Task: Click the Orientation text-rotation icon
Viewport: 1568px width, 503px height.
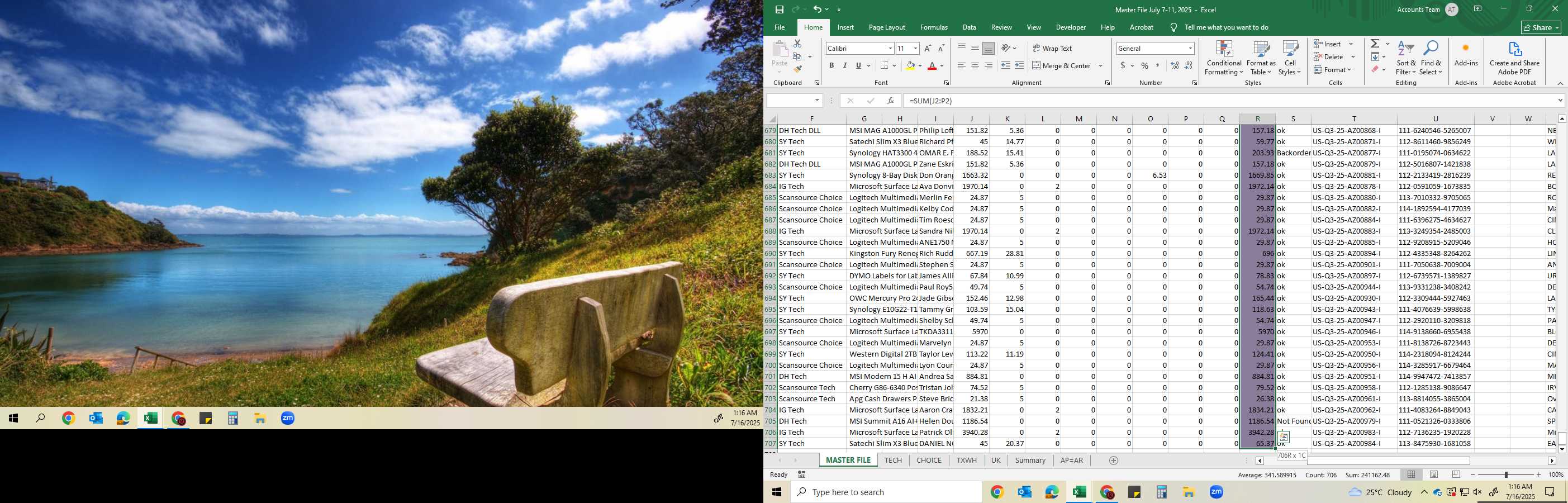Action: [x=1006, y=48]
